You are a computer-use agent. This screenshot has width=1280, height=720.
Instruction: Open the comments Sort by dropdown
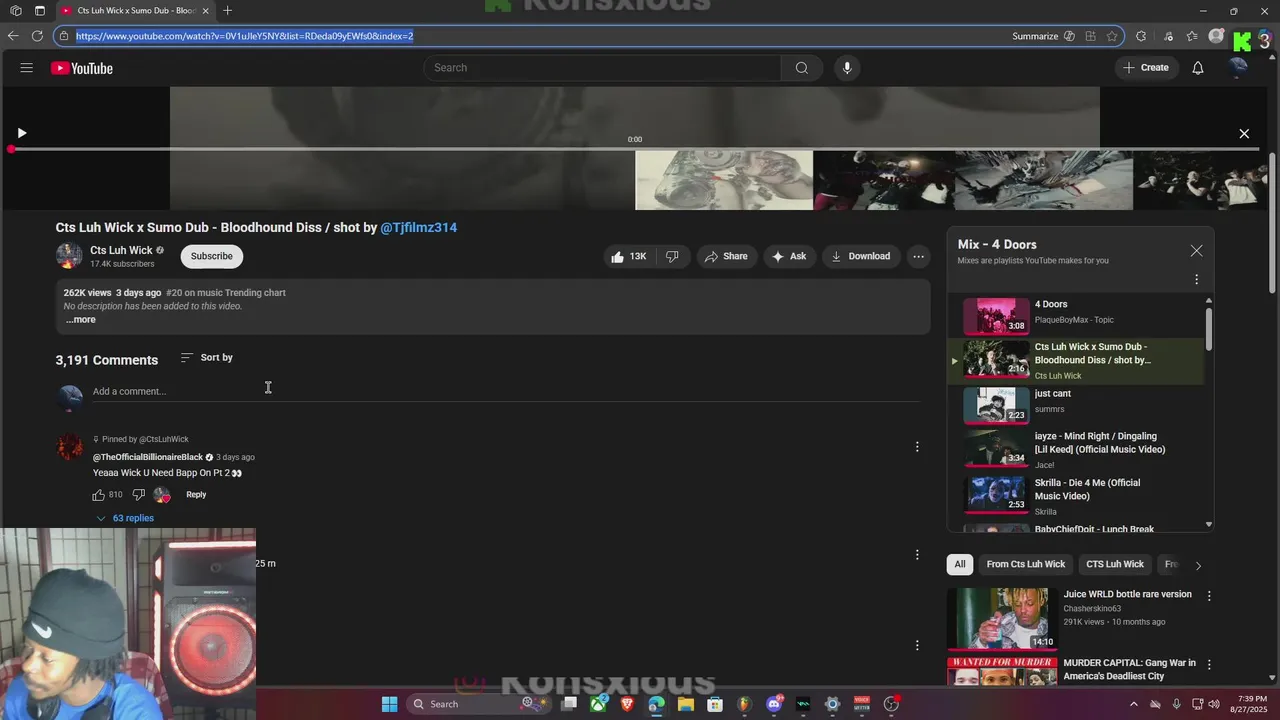[x=207, y=358]
